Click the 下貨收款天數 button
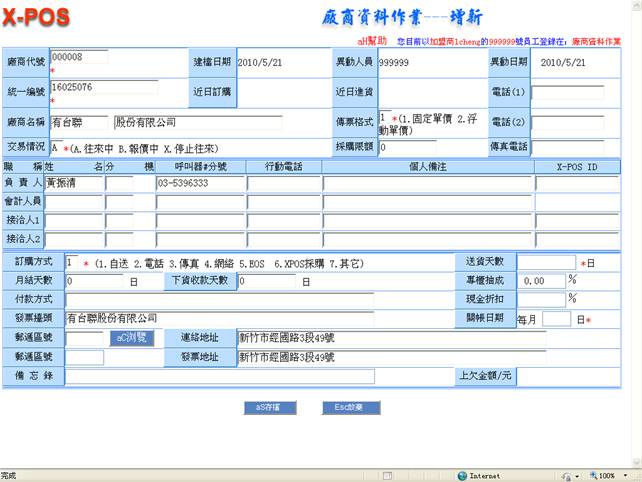 (x=203, y=281)
